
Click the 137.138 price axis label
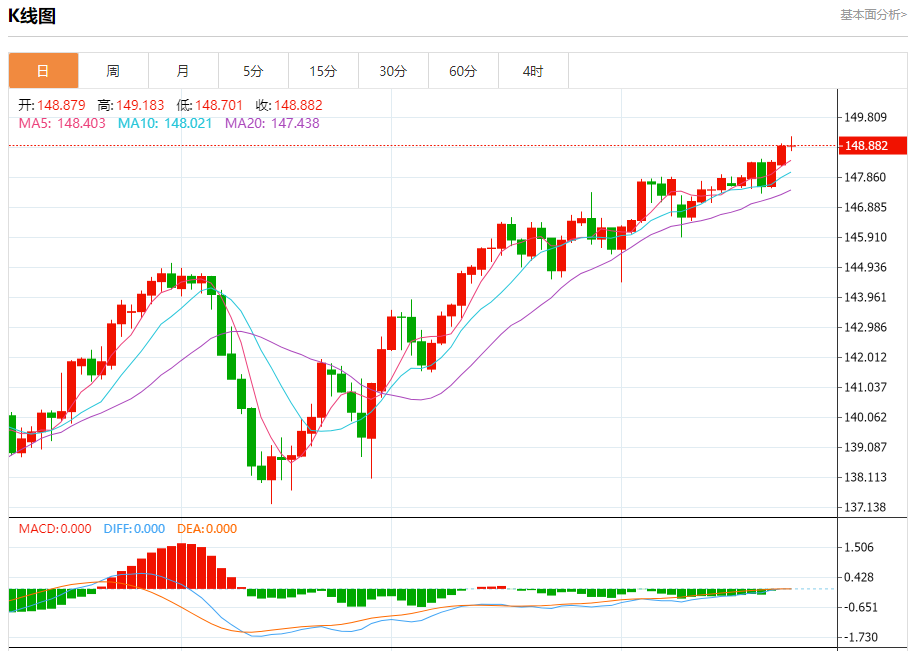click(866, 507)
